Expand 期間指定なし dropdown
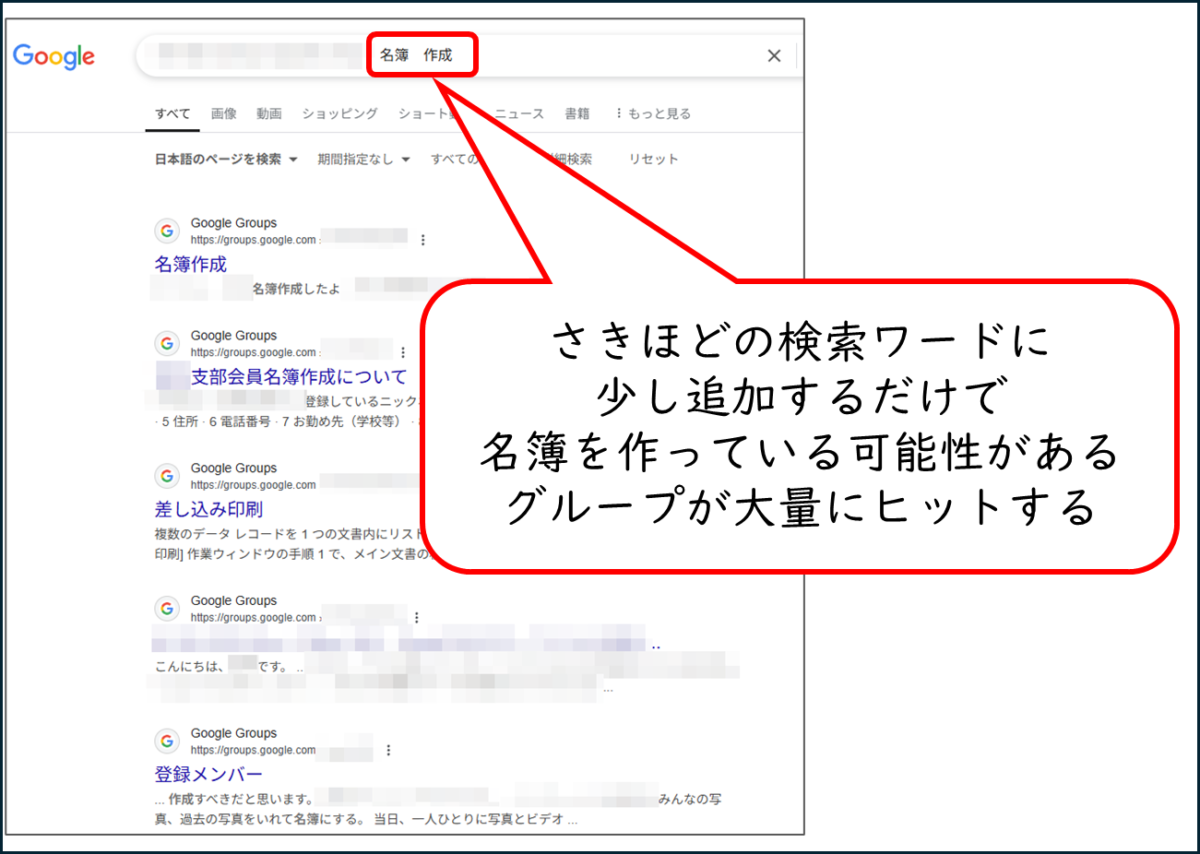This screenshot has height=854, width=1200. 364,159
